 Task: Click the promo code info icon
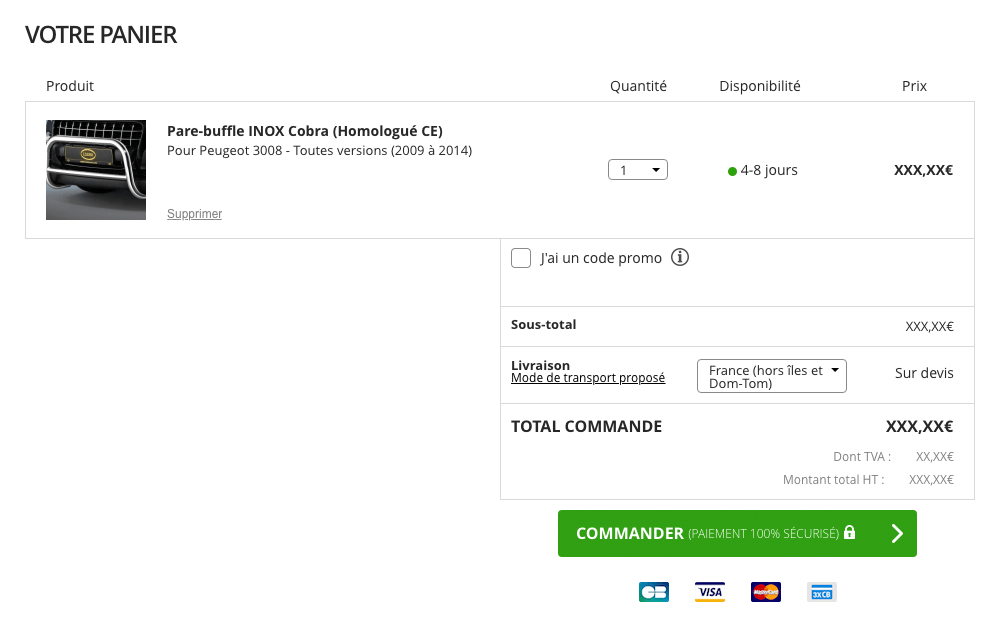point(680,257)
